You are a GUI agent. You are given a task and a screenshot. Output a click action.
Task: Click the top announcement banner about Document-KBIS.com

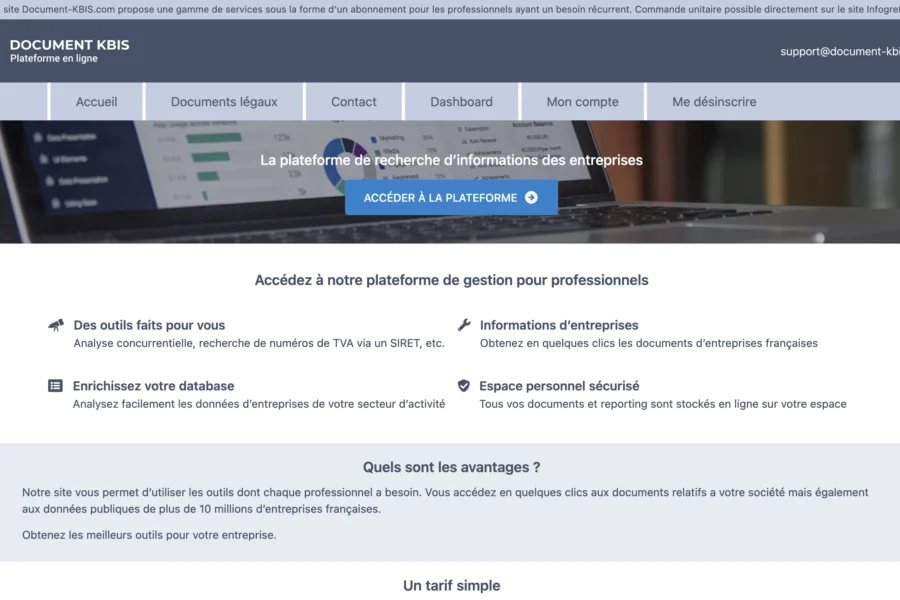(x=450, y=9)
